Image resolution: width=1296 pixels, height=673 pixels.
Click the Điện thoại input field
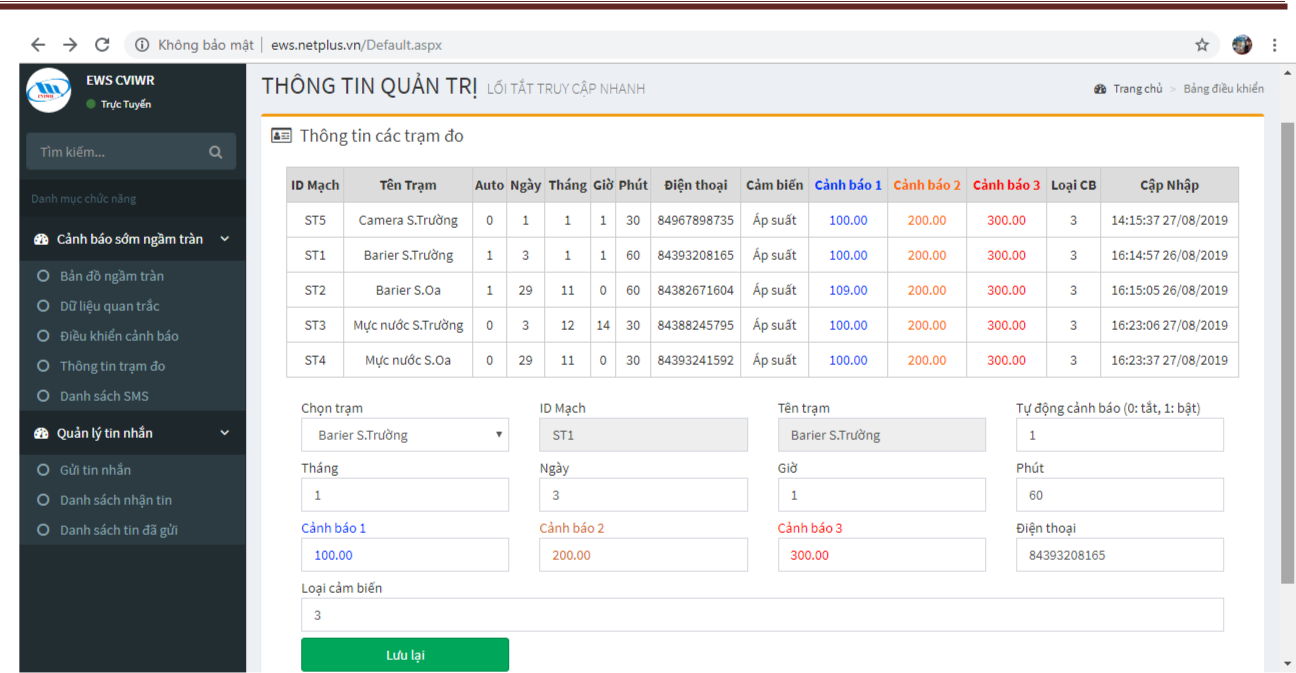click(x=1120, y=555)
